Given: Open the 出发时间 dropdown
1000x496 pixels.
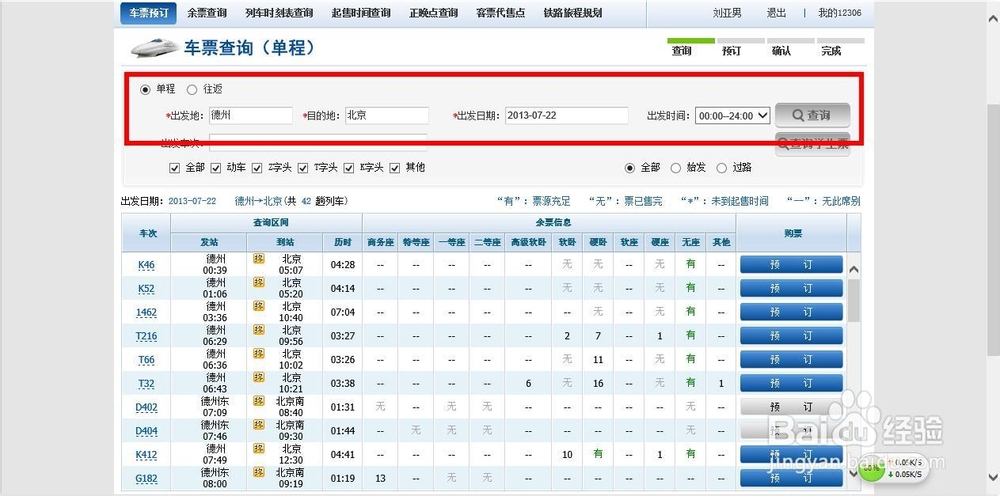Looking at the screenshot, I should [733, 116].
